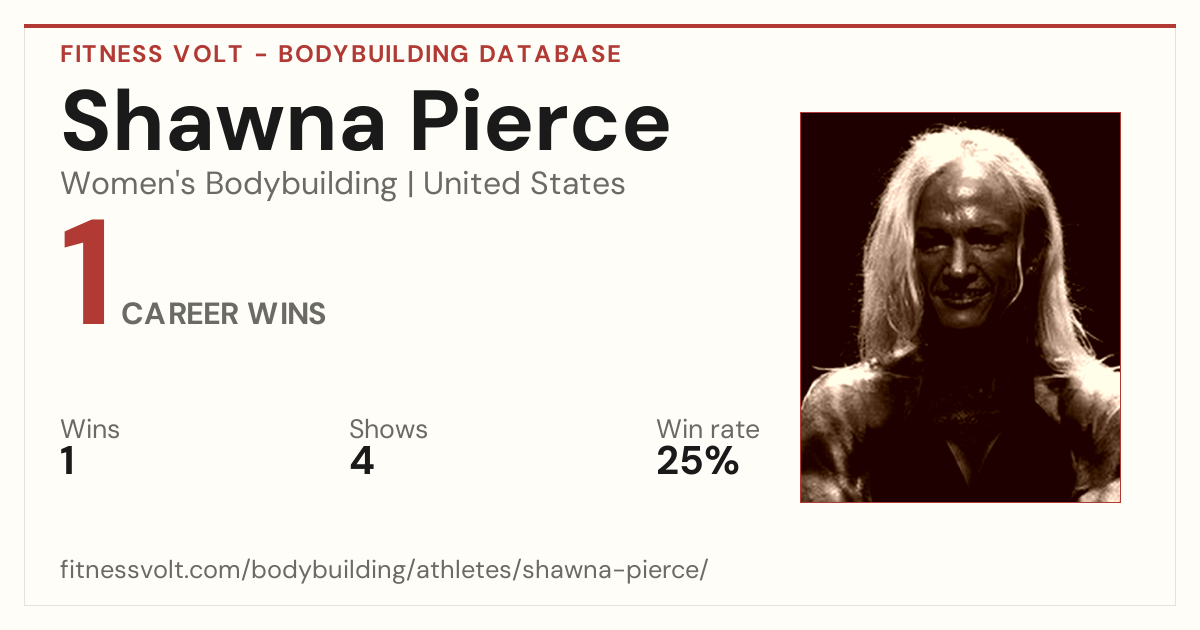Click the pipe separator in the category line

(410, 185)
